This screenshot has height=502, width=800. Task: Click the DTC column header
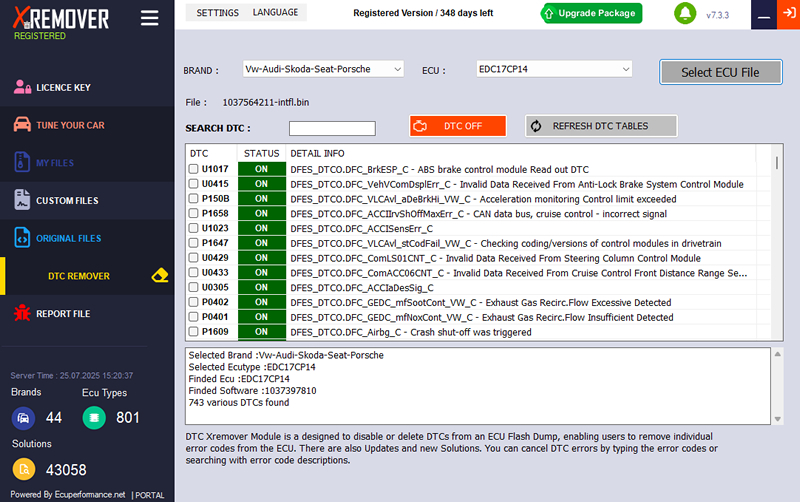point(199,154)
